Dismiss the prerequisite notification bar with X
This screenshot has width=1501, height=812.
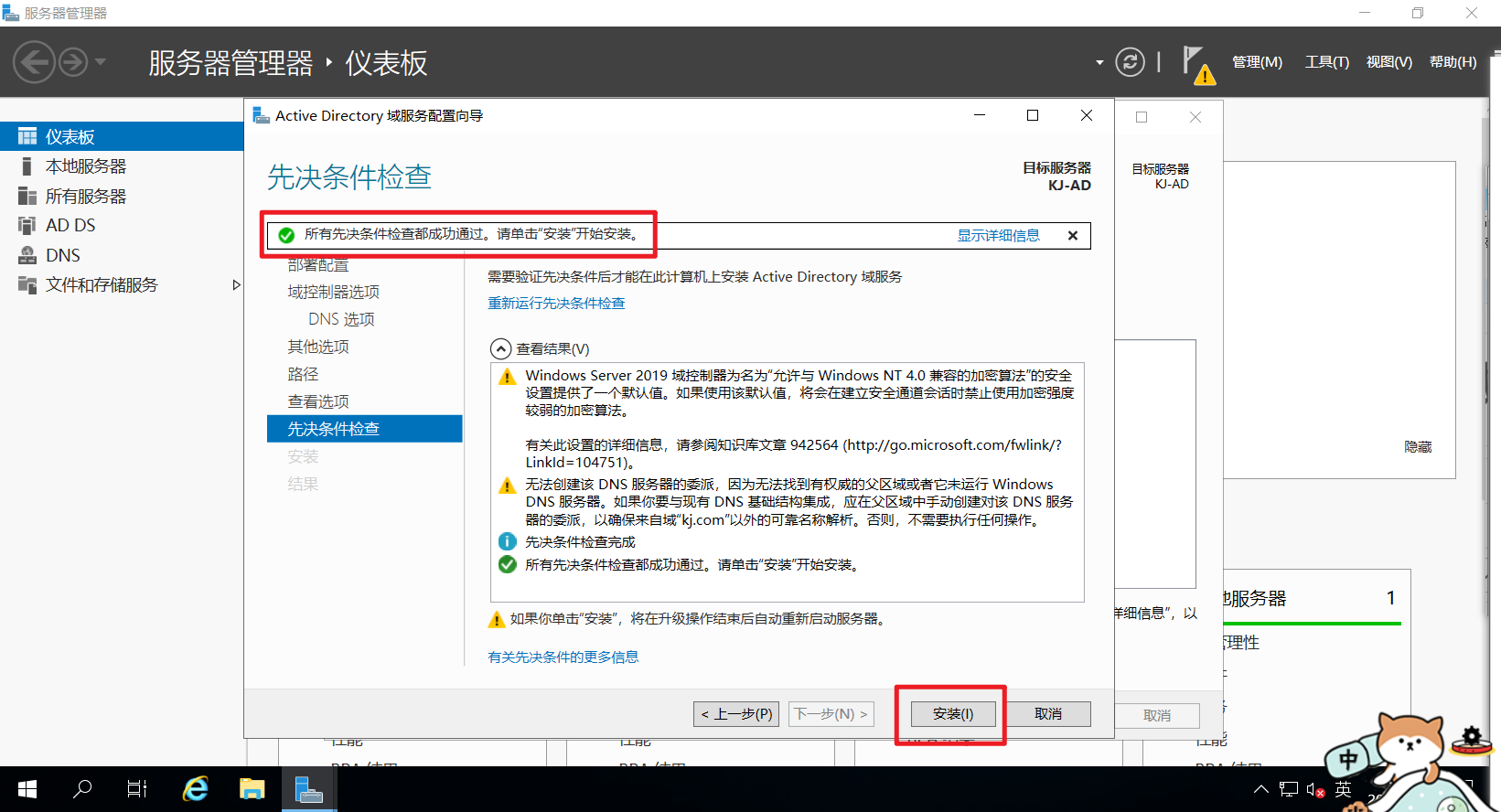click(x=1073, y=235)
